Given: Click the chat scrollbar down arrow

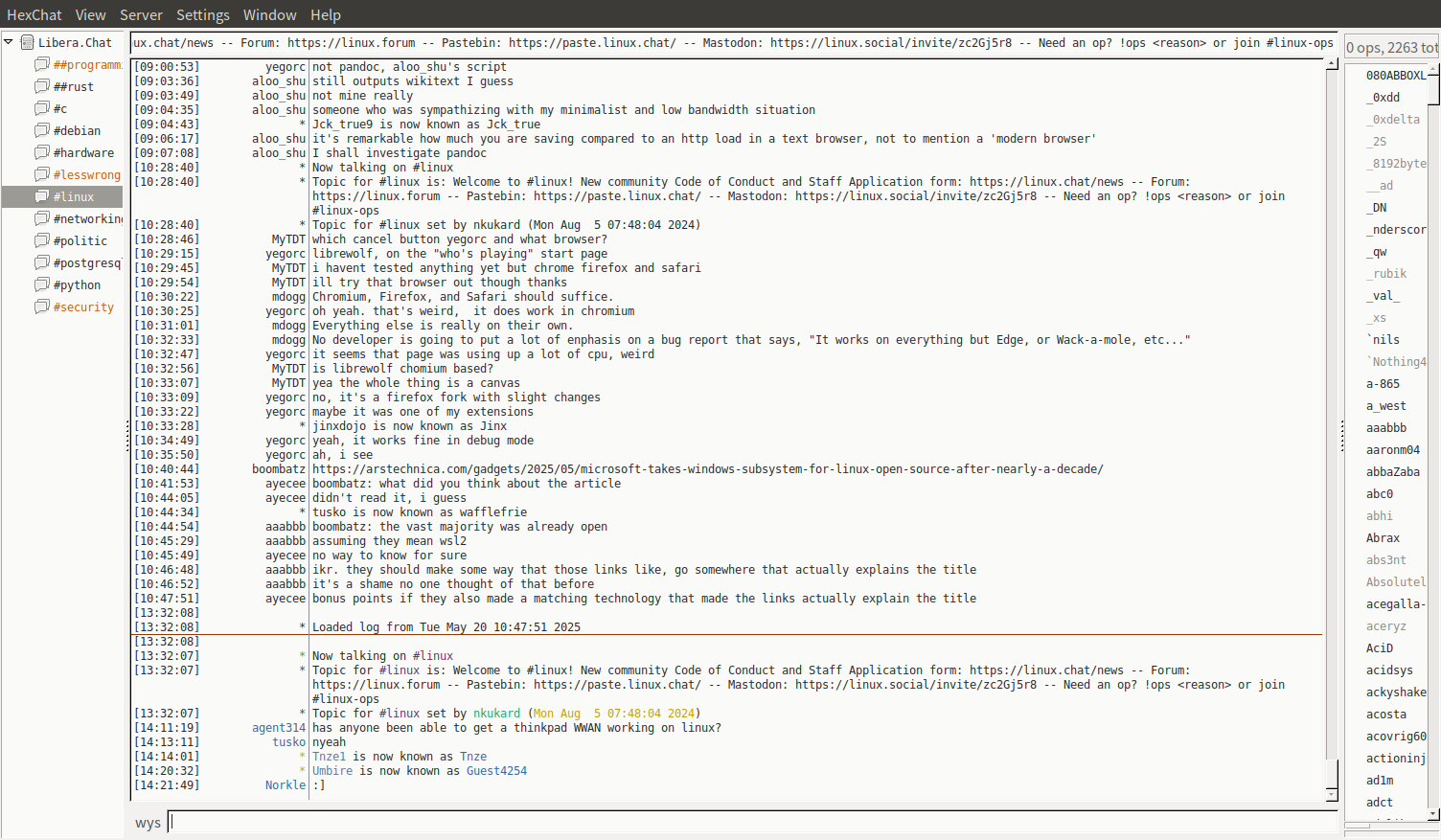Looking at the screenshot, I should coord(1332,795).
